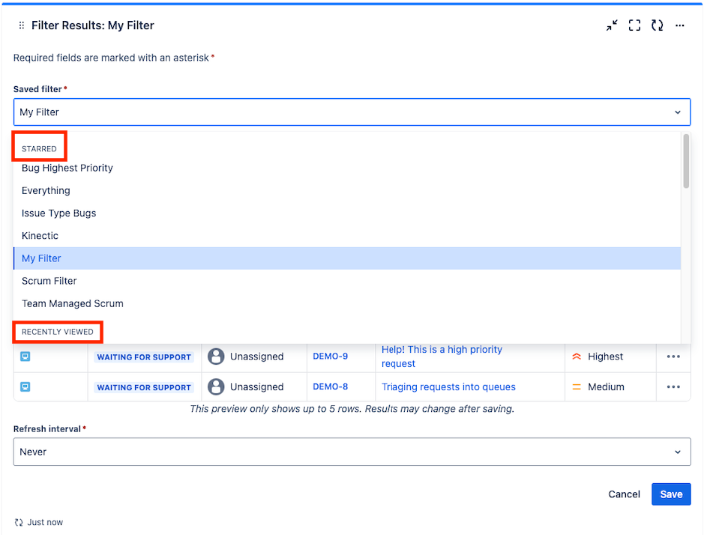Click the Saved filter My Filter field

(352, 112)
